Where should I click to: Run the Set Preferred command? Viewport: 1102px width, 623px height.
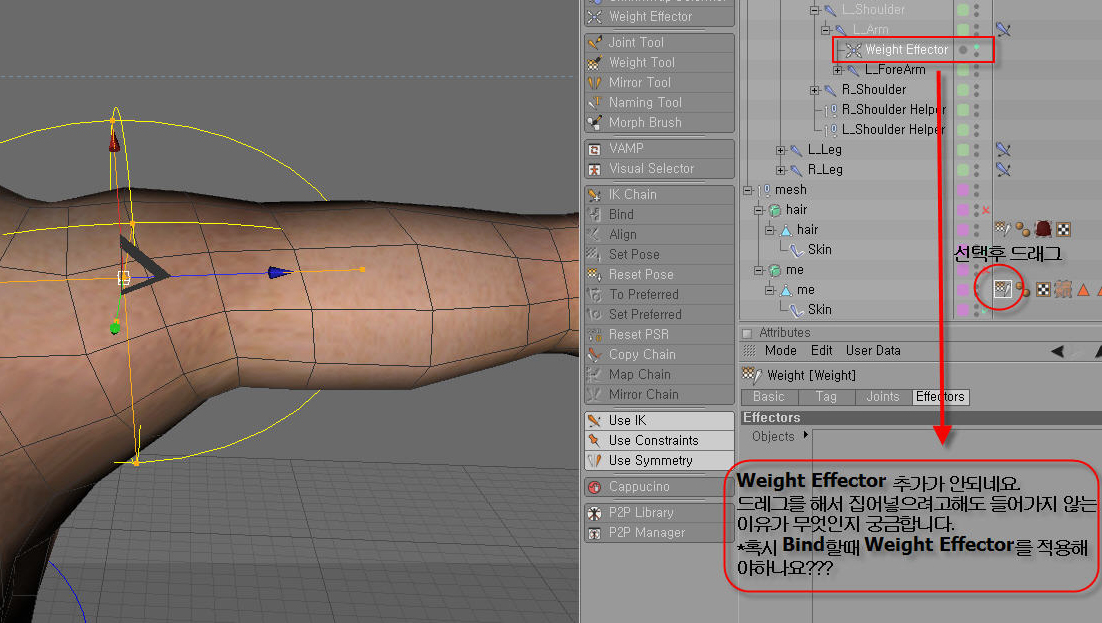[x=659, y=314]
